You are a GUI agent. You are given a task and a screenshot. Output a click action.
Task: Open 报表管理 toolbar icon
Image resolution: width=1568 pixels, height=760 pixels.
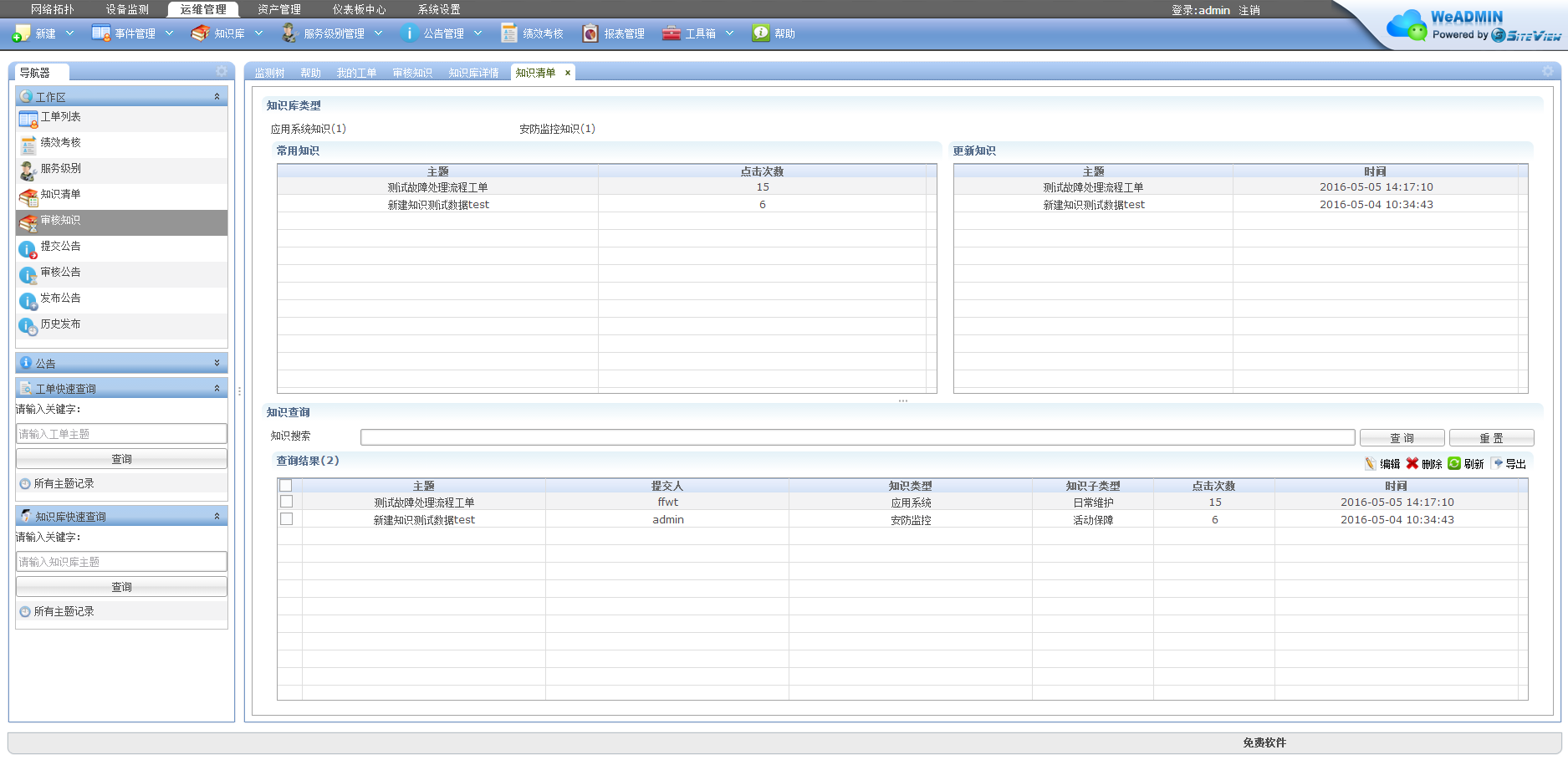[x=590, y=33]
